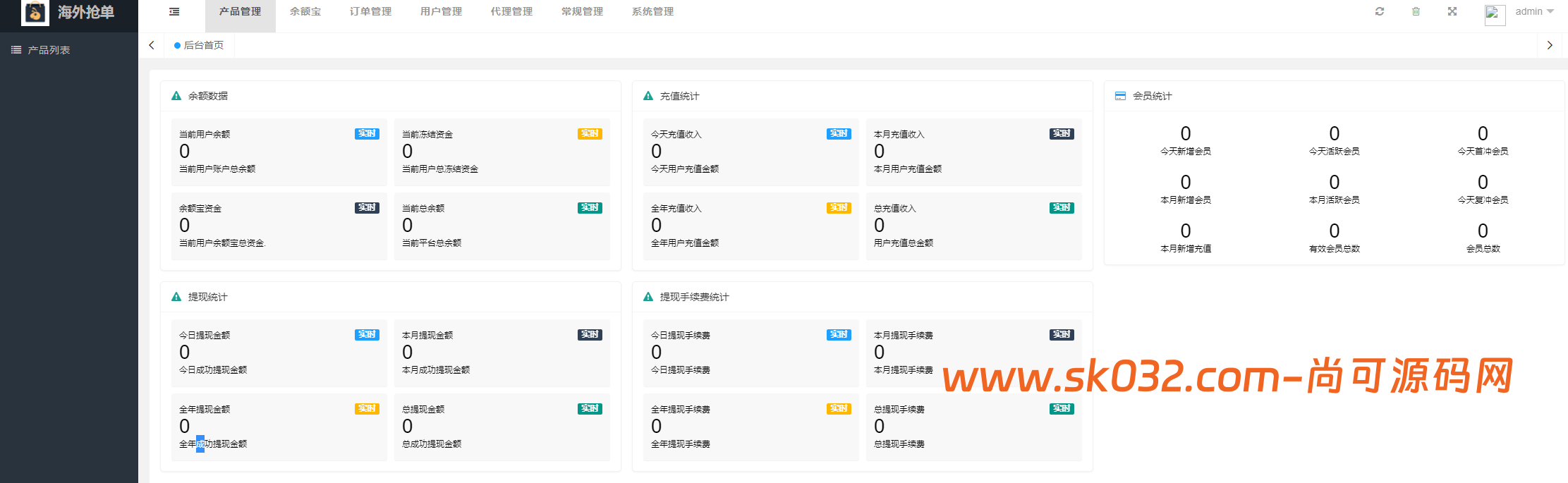The width and height of the screenshot is (1568, 483).
Task: Click the warning icon beside 提现手续费统计
Action: (x=648, y=297)
